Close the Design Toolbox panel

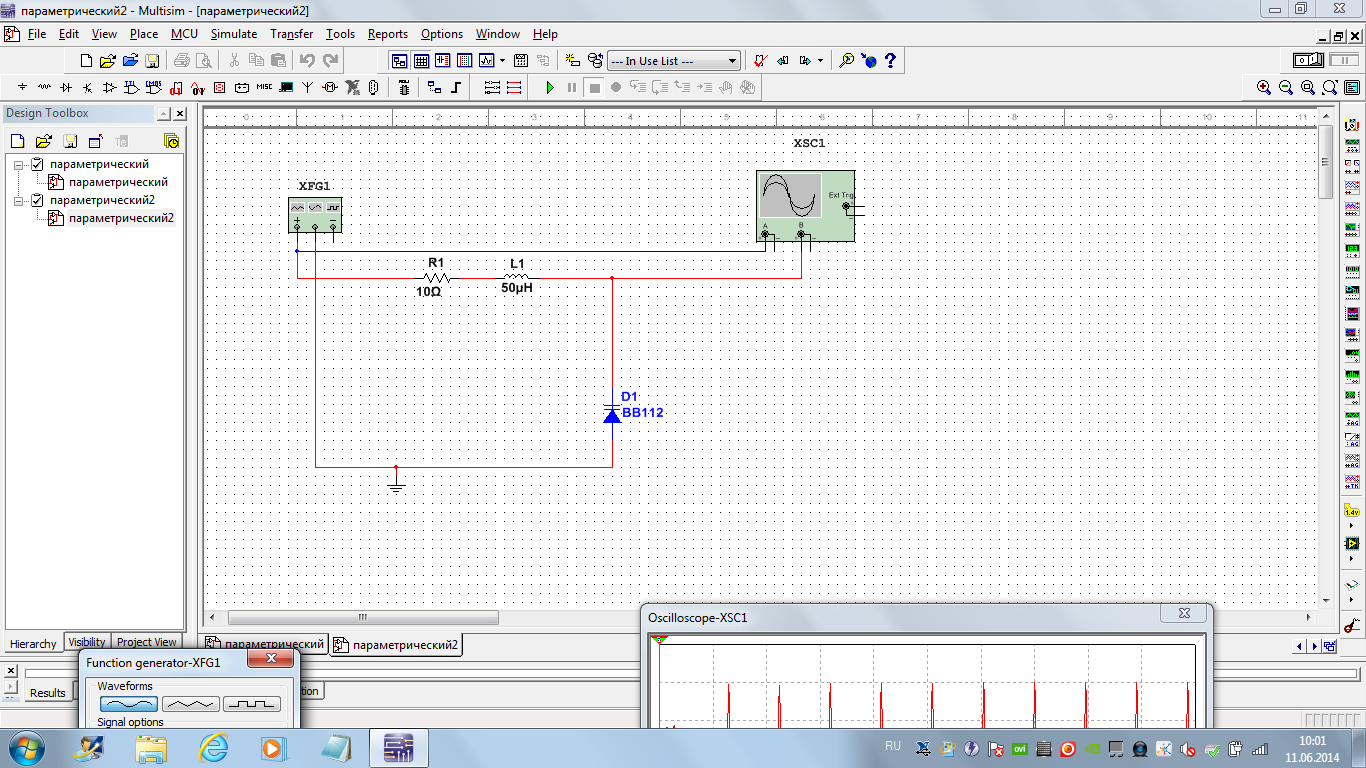coord(179,114)
